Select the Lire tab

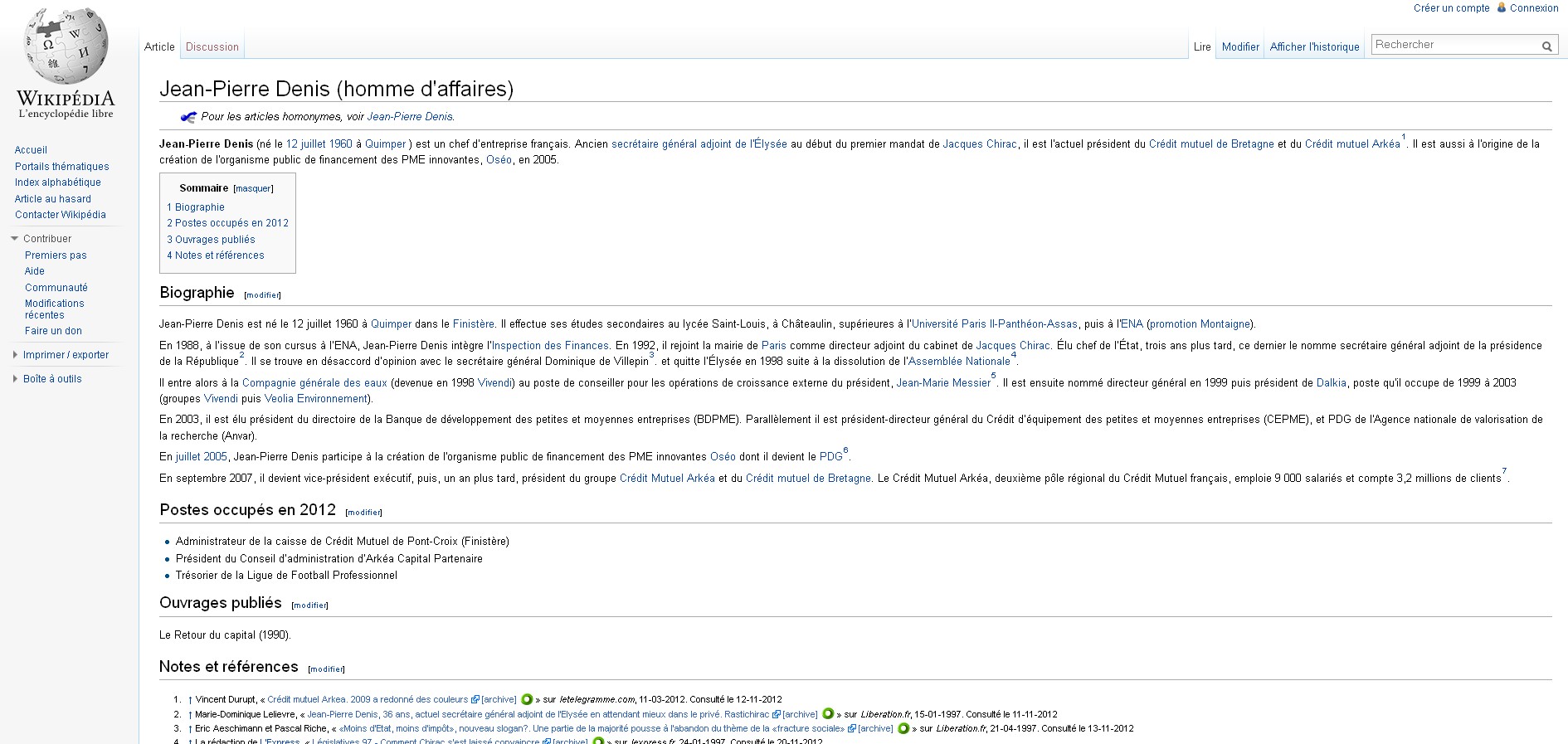pyautogui.click(x=1202, y=47)
